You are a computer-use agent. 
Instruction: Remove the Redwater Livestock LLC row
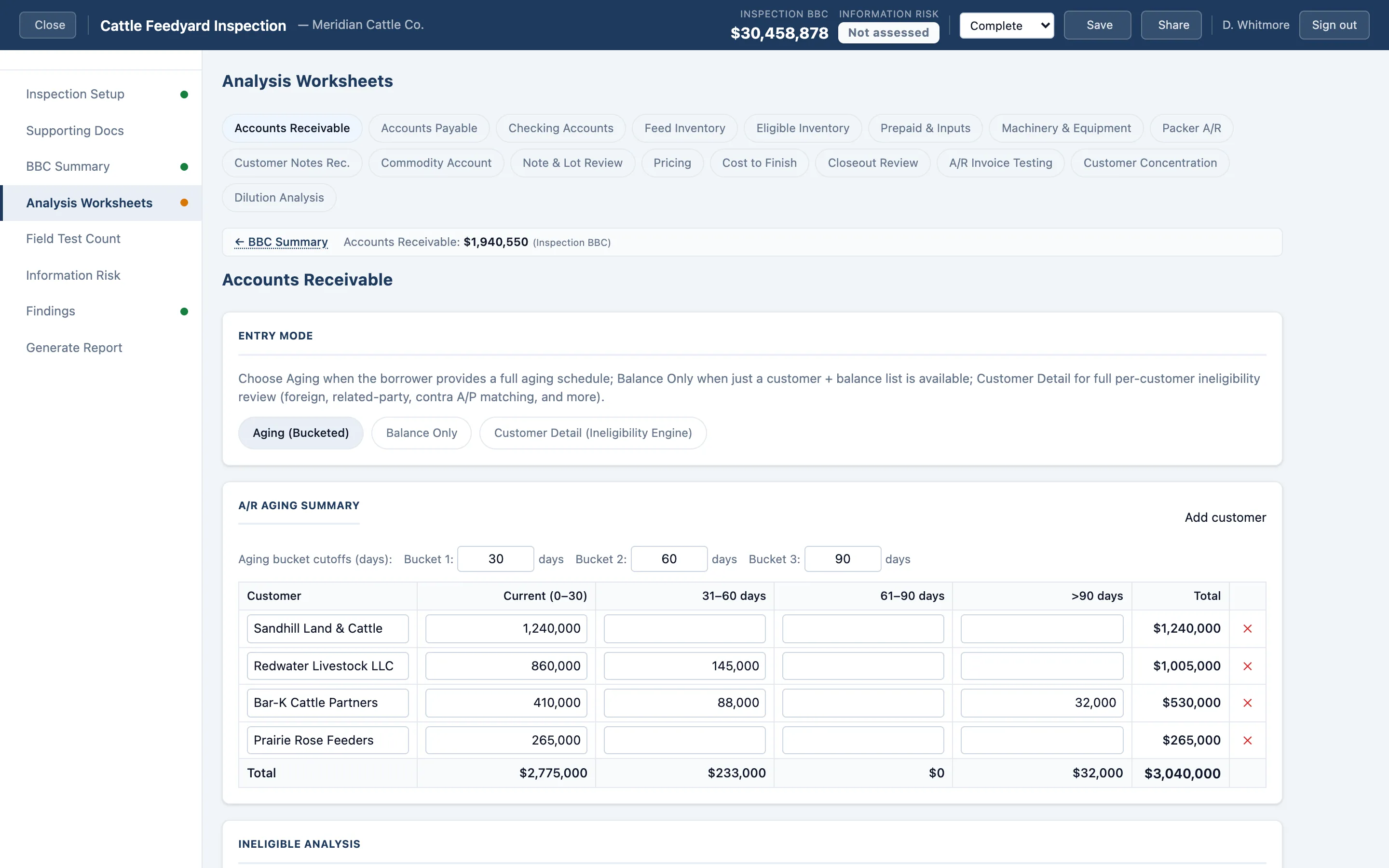tap(1247, 666)
